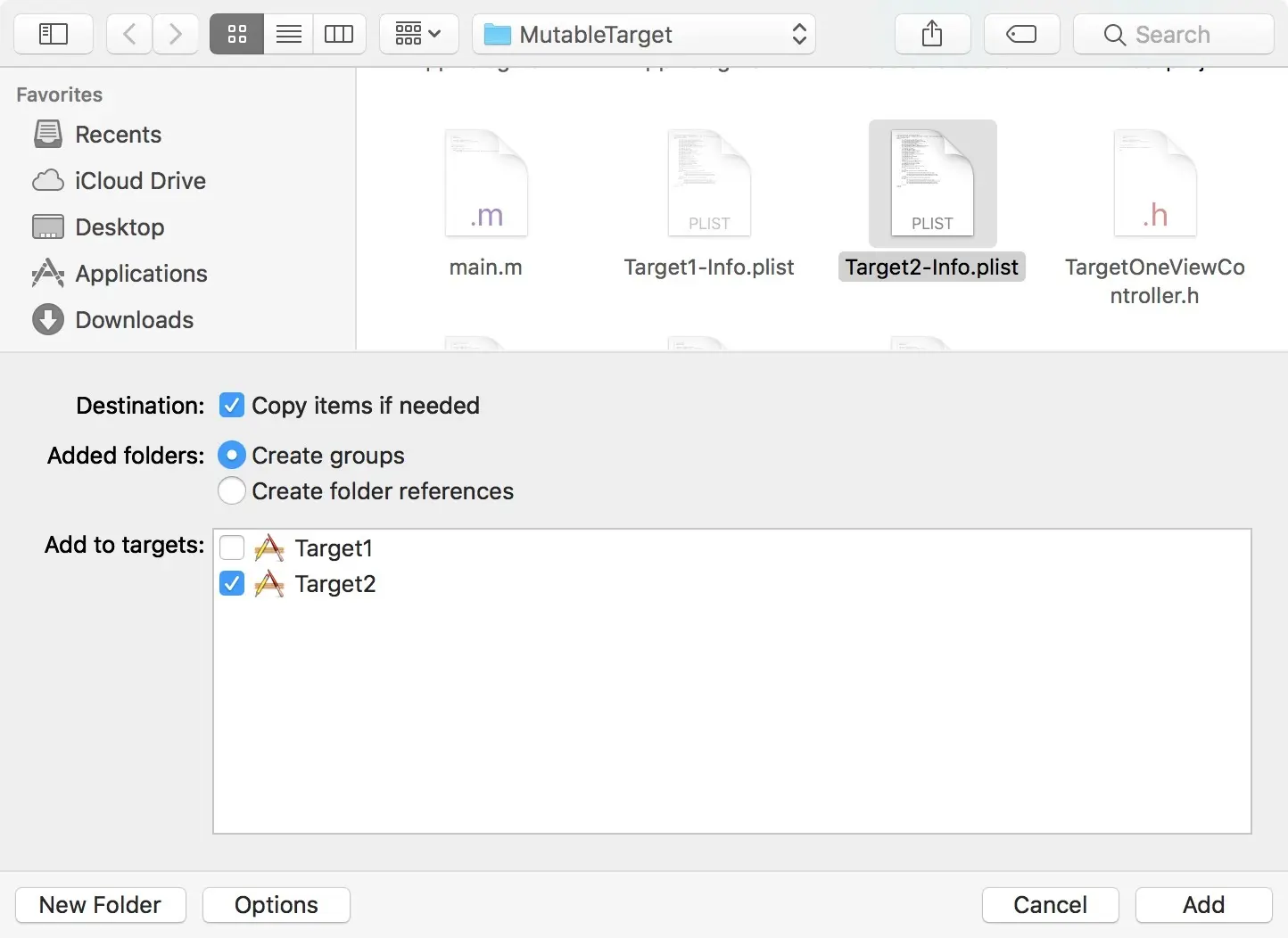Select the TargetOneViewController.h file icon
1288x938 pixels.
(x=1155, y=184)
